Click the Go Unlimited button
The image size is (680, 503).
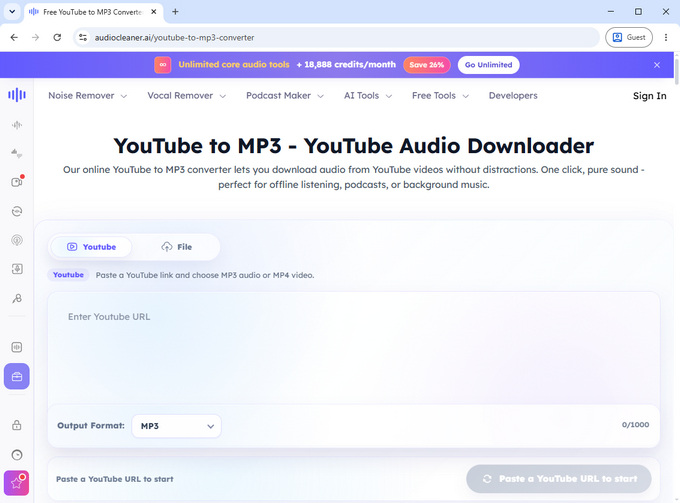[x=488, y=65]
